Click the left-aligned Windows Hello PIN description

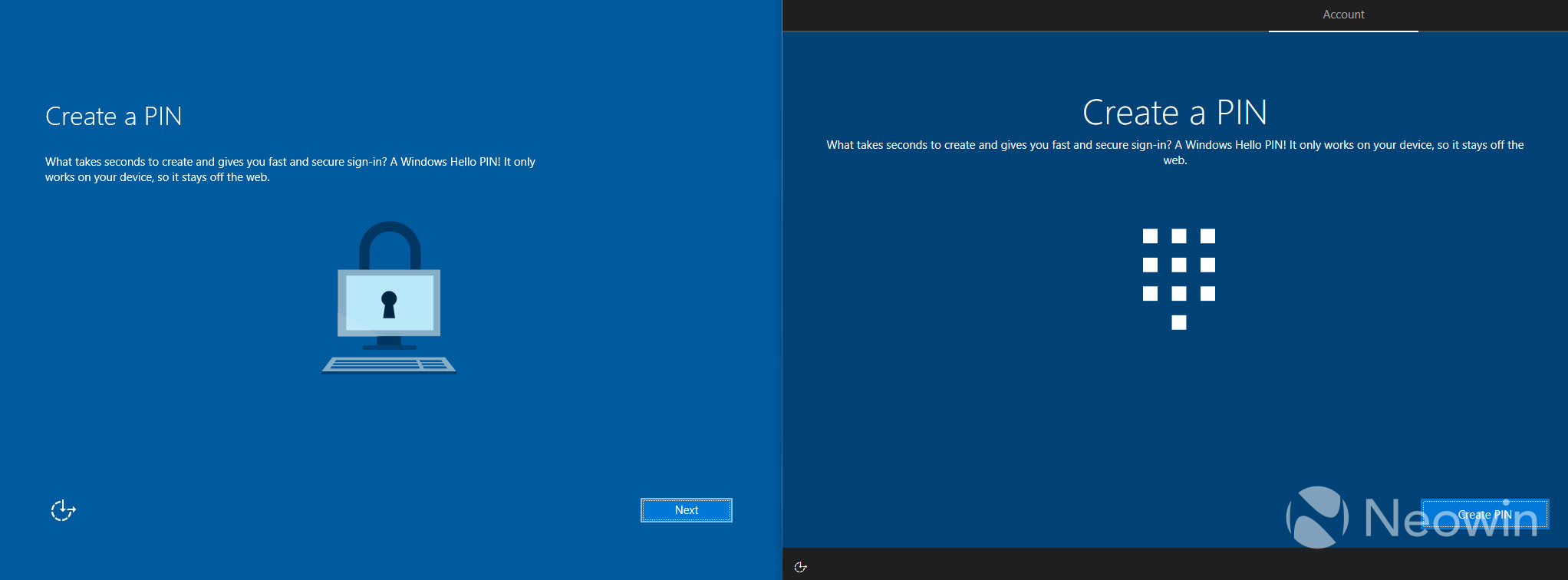pos(290,170)
